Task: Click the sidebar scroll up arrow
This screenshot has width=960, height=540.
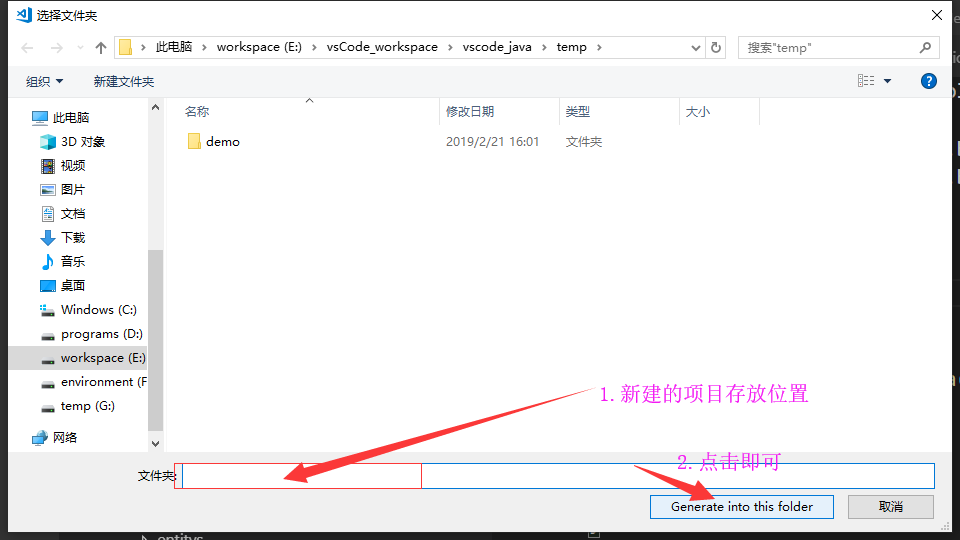Action: click(x=156, y=107)
